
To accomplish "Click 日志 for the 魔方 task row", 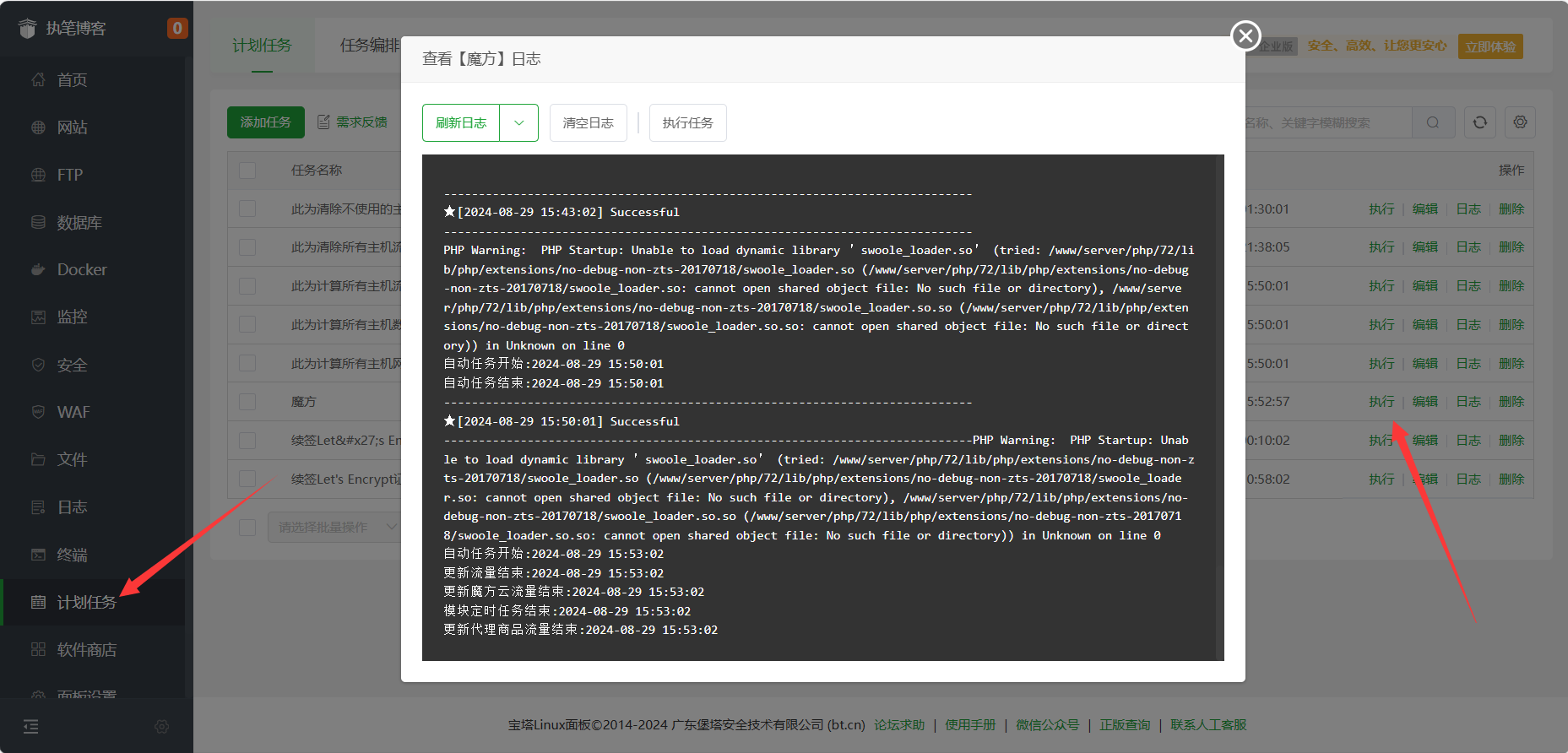I will [1468, 402].
